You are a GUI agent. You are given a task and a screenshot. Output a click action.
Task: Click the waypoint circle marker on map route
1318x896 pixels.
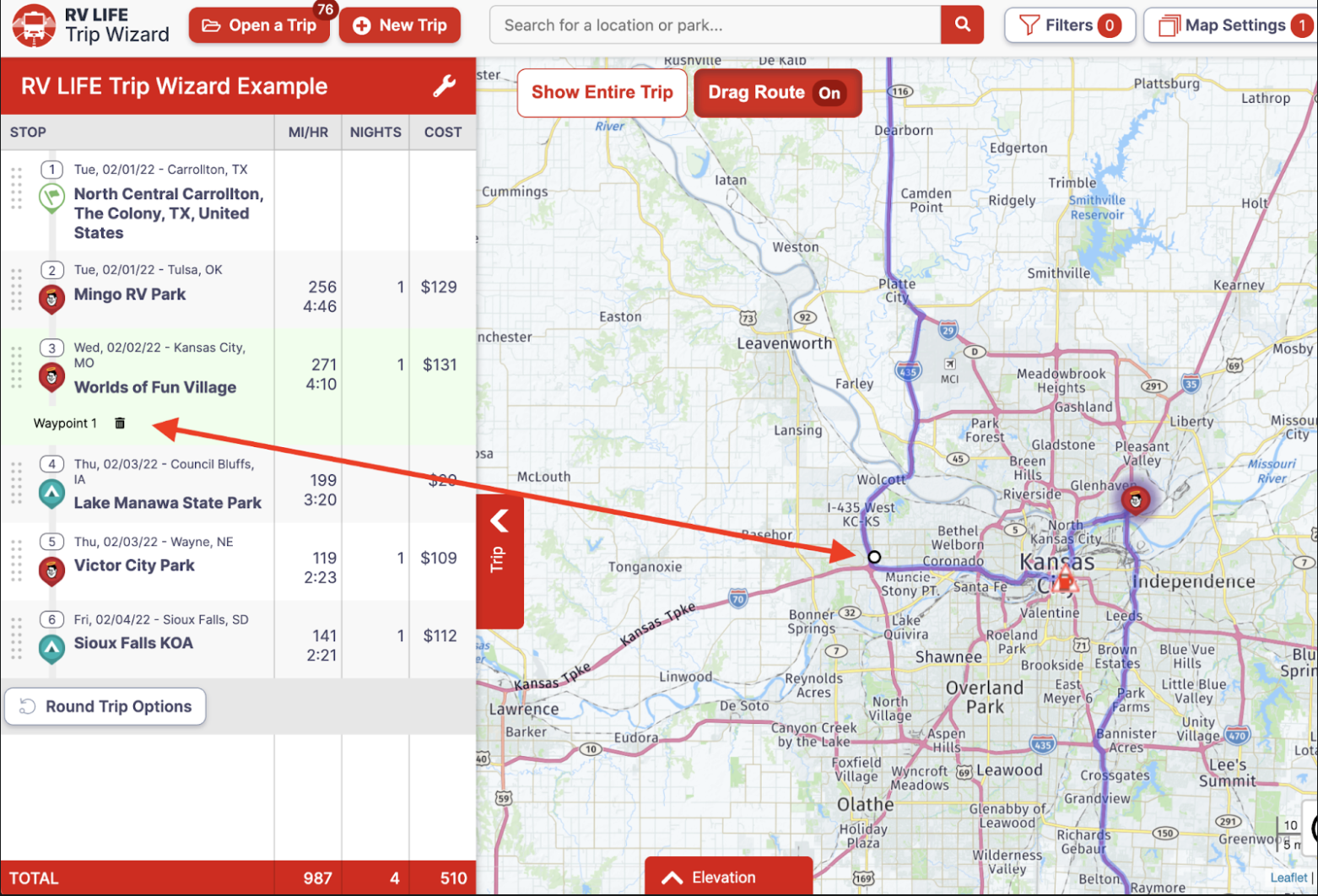(874, 557)
